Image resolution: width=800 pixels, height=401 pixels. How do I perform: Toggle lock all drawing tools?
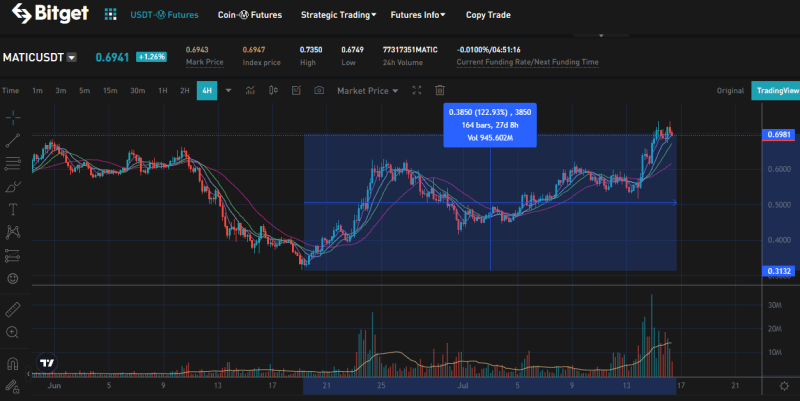[x=12, y=387]
